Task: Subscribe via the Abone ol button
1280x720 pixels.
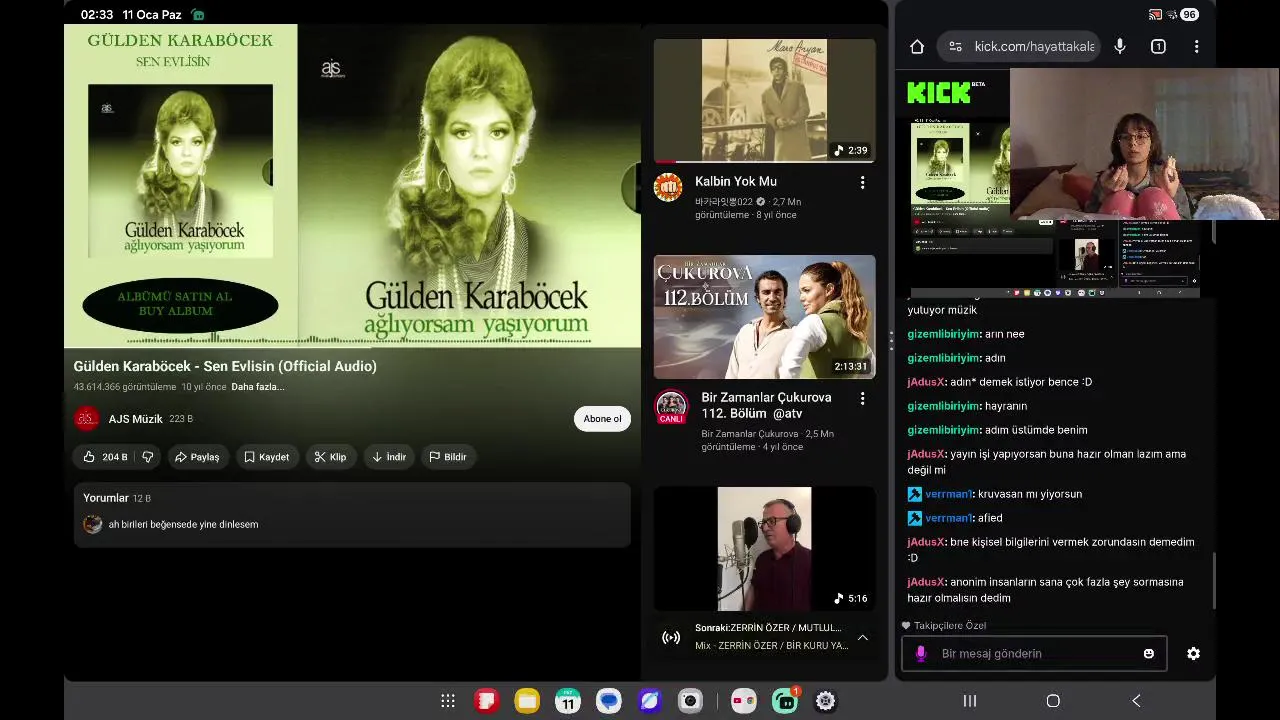Action: click(x=602, y=419)
